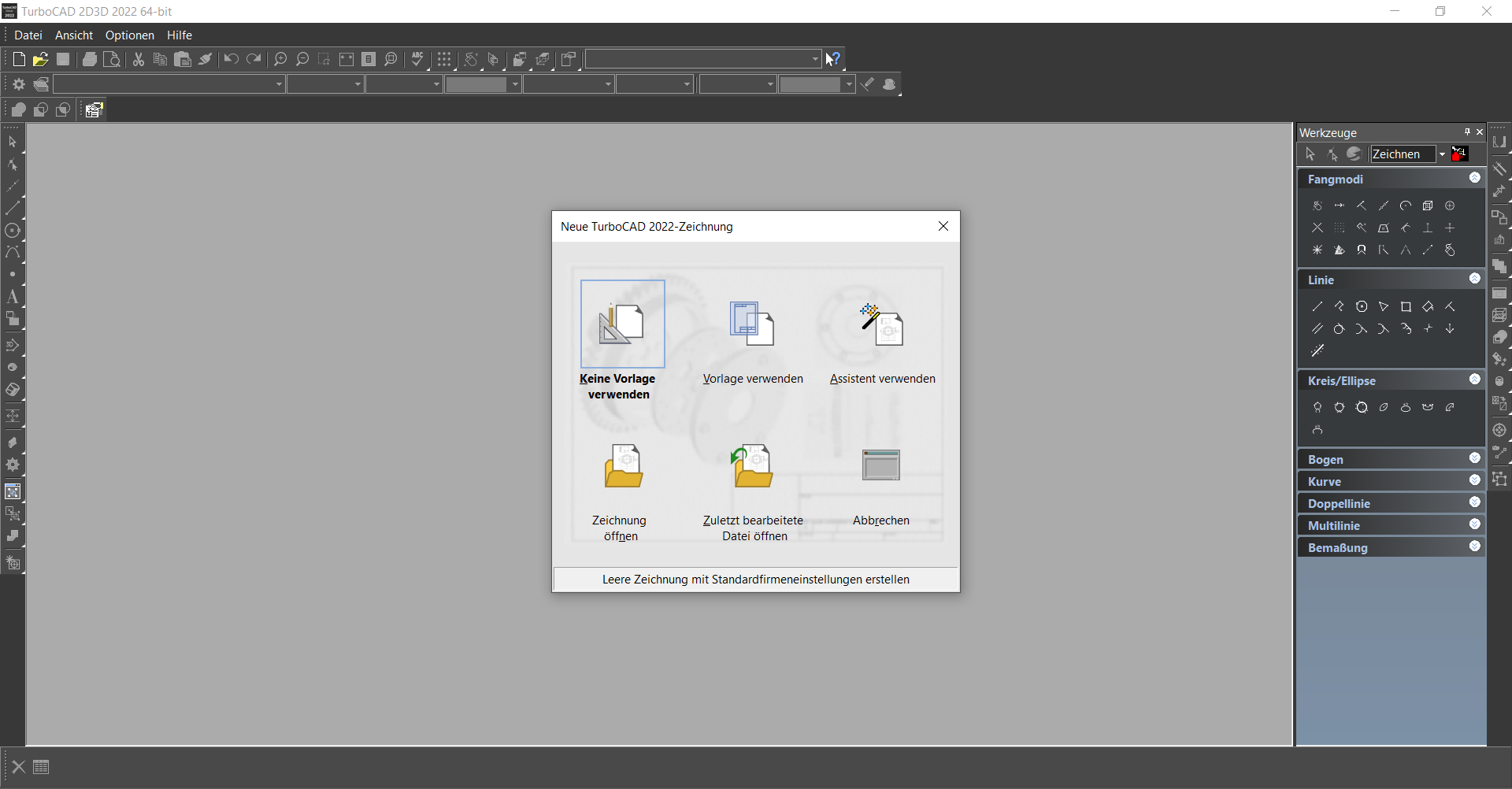The height and width of the screenshot is (789, 1512).
Task: Click the Undo arrow icon
Action: click(232, 59)
